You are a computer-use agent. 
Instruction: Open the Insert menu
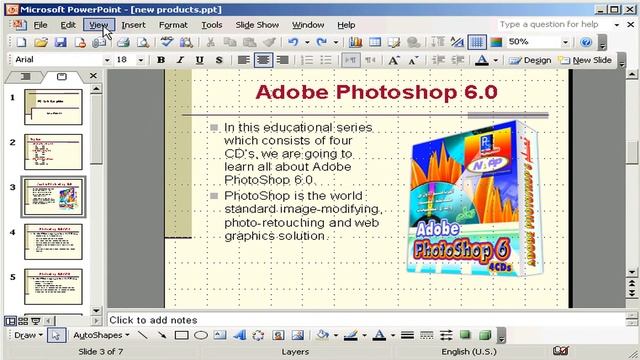[133, 25]
